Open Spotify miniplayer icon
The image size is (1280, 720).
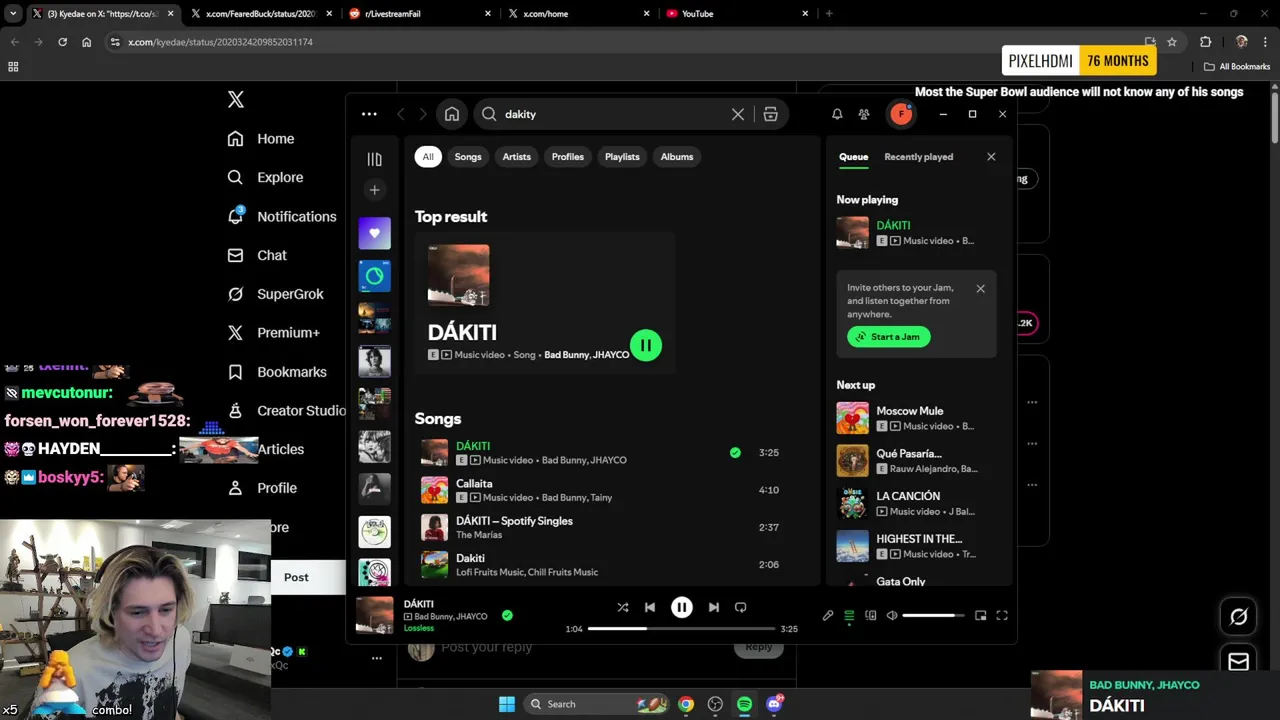[x=981, y=616]
